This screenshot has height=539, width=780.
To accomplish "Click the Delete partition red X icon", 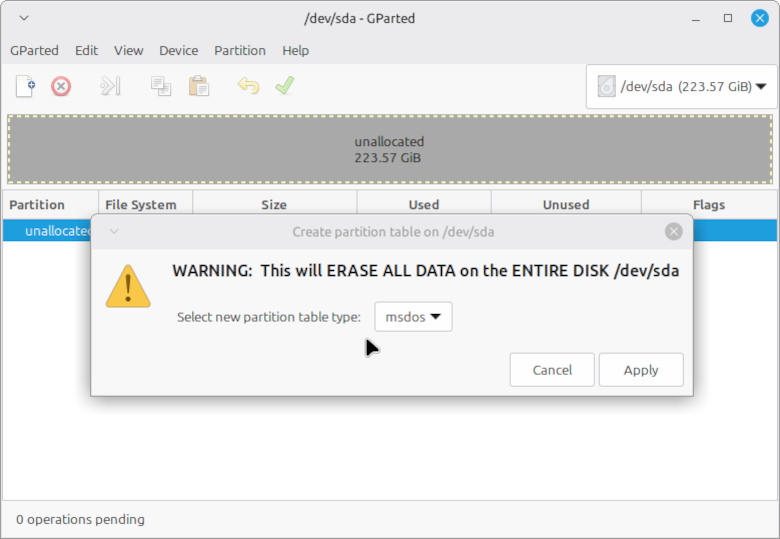I will [x=61, y=86].
